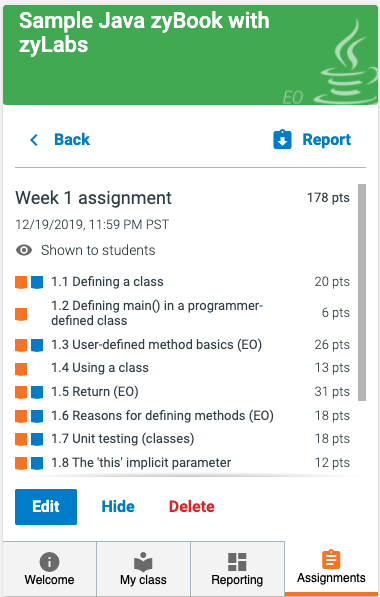The height and width of the screenshot is (597, 380).
Task: Click blue challenge square for 1.5 Return (EO)
Action: pos(37,392)
